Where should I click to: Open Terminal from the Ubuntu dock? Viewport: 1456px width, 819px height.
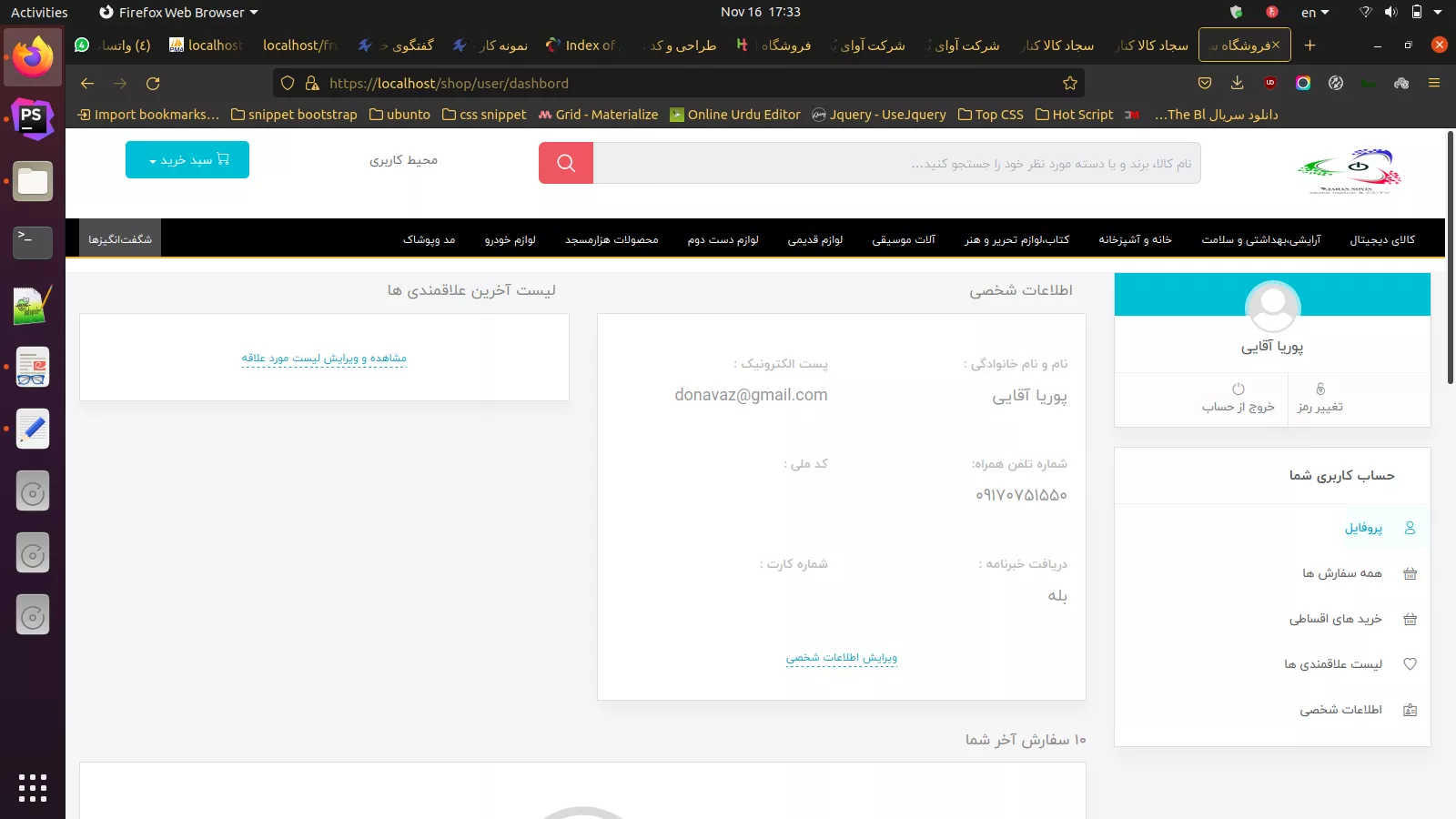coord(33,243)
